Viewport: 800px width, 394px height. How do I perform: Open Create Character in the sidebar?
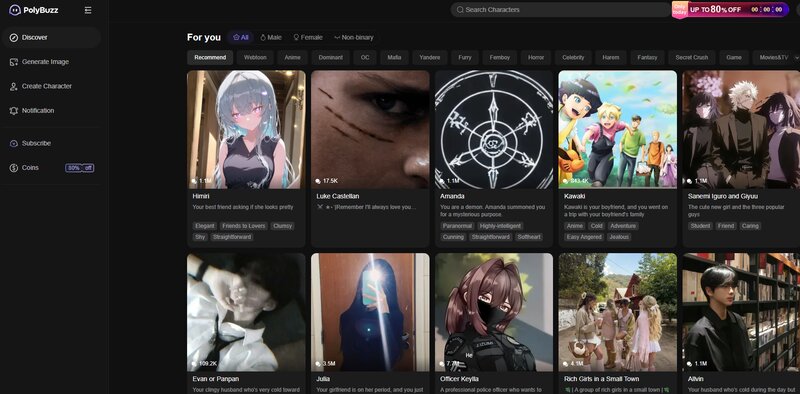tap(51, 86)
